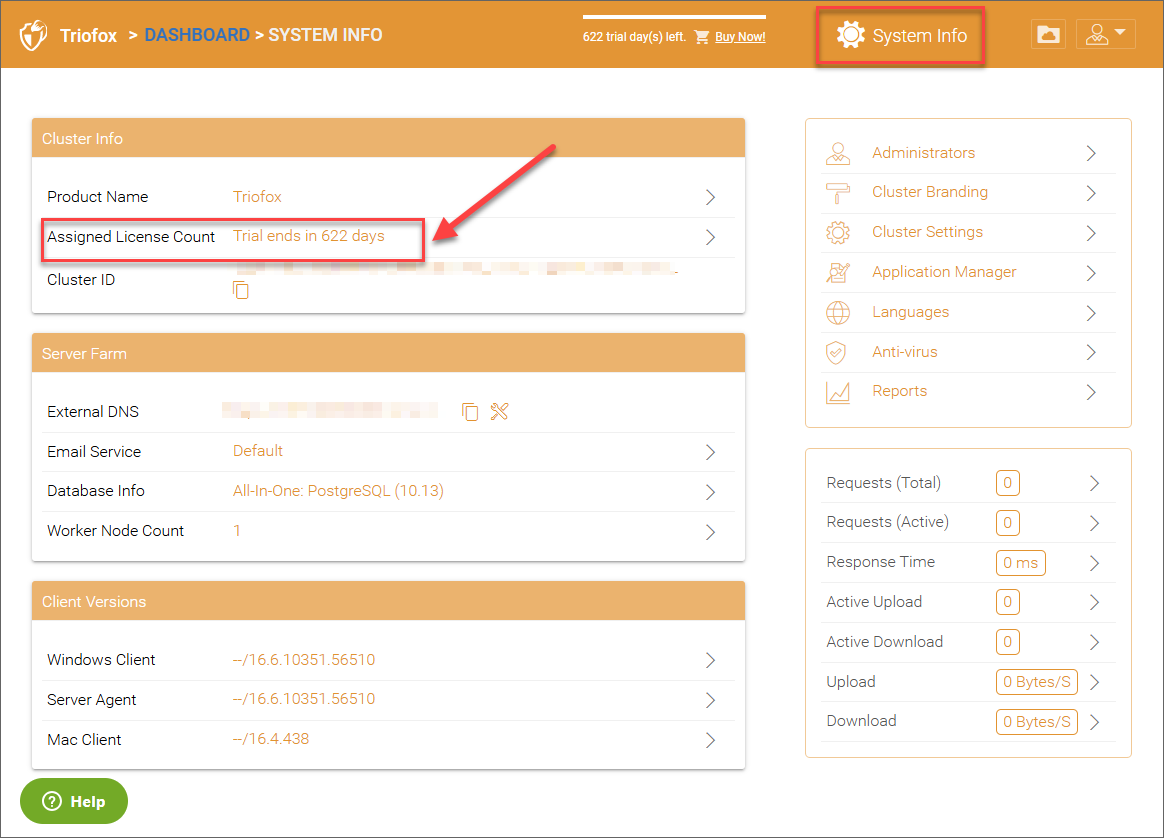Click the Windows Client version number
This screenshot has width=1164, height=838.
tap(304, 660)
